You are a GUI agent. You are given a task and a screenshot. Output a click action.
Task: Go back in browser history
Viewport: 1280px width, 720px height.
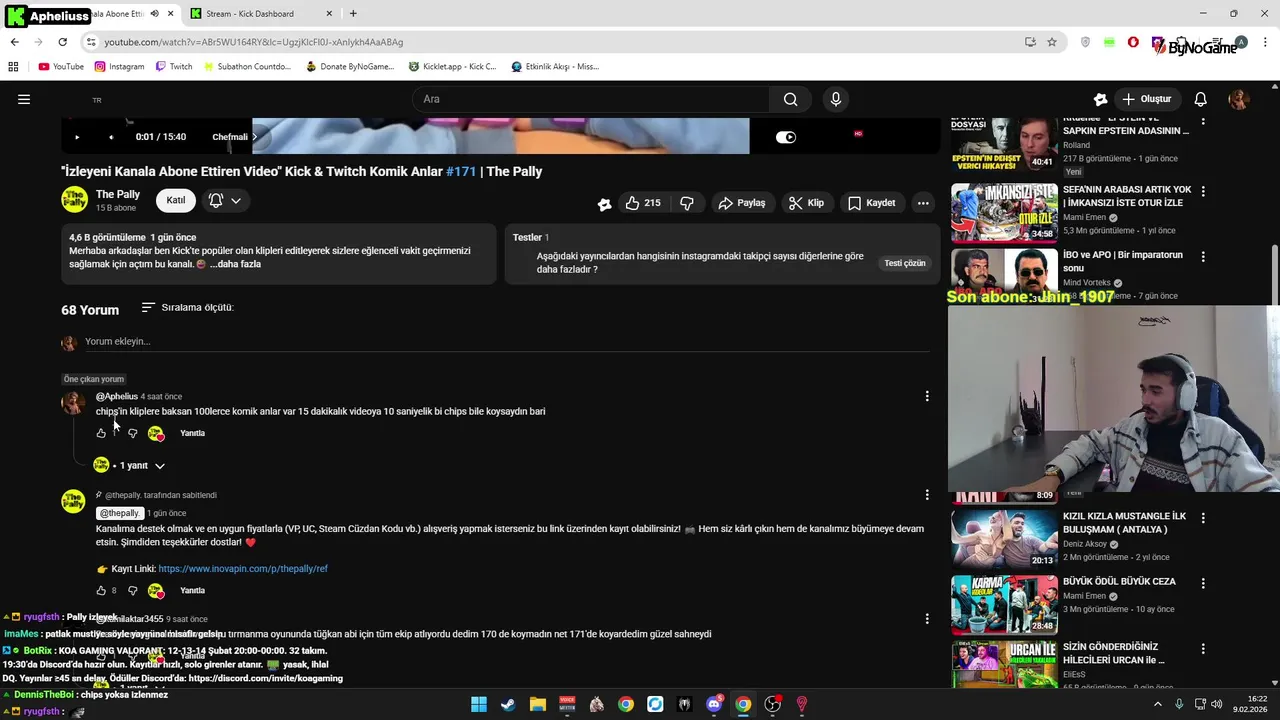point(14,42)
